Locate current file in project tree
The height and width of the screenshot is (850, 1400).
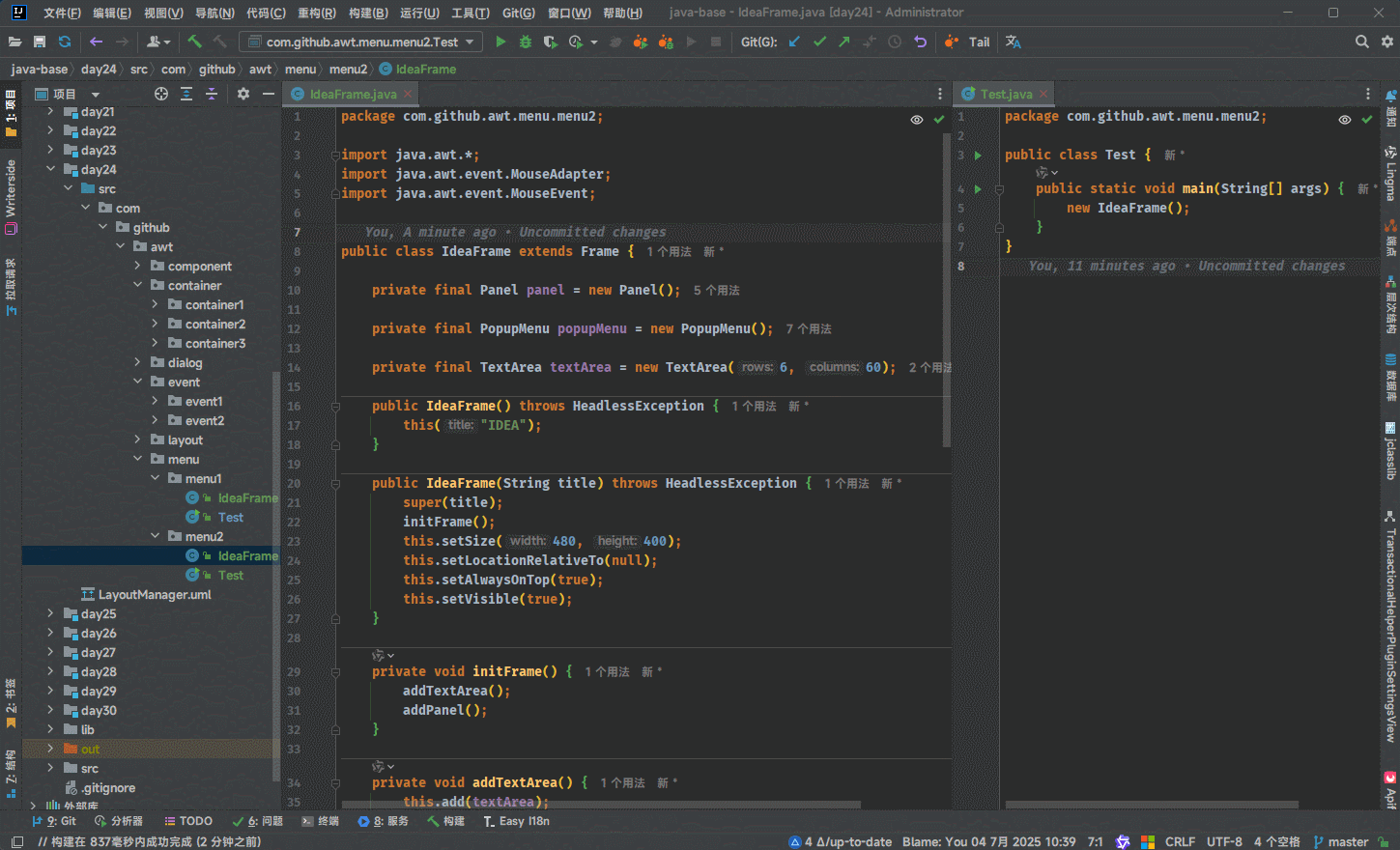coord(161,94)
